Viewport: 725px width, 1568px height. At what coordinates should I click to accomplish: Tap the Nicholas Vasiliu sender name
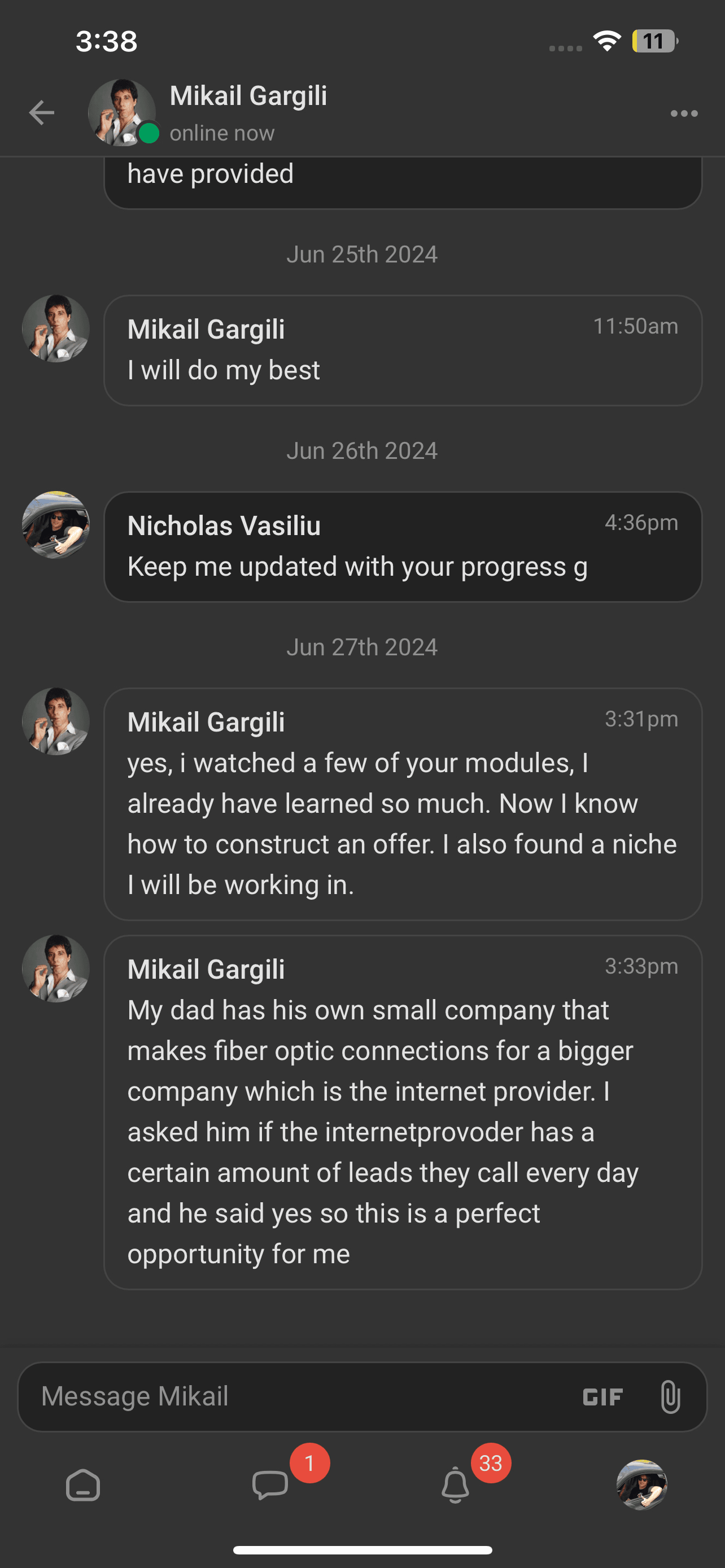[x=224, y=526]
